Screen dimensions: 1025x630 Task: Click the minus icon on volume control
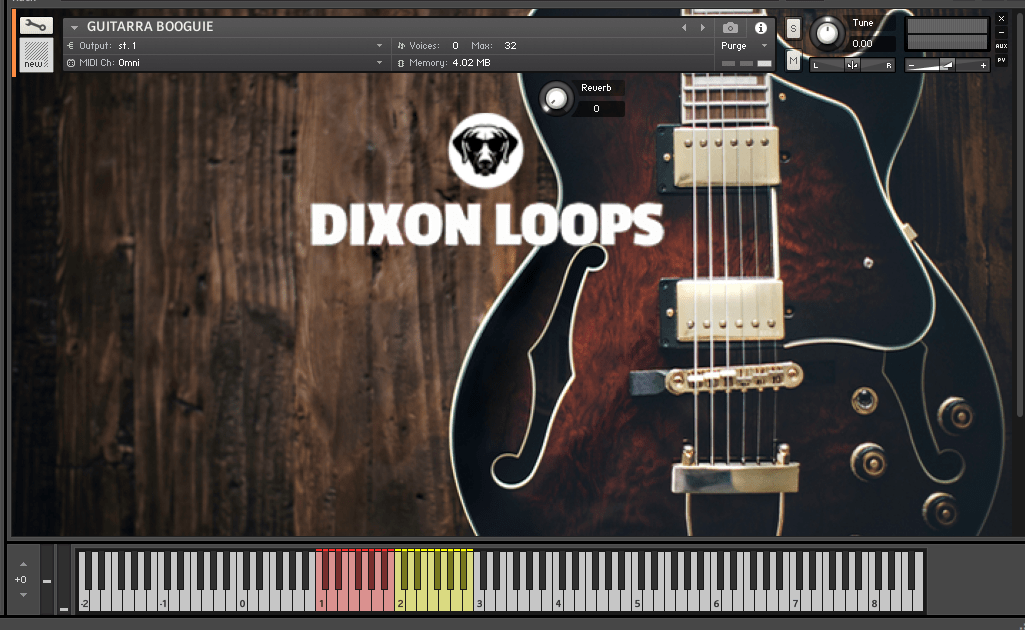coord(912,65)
